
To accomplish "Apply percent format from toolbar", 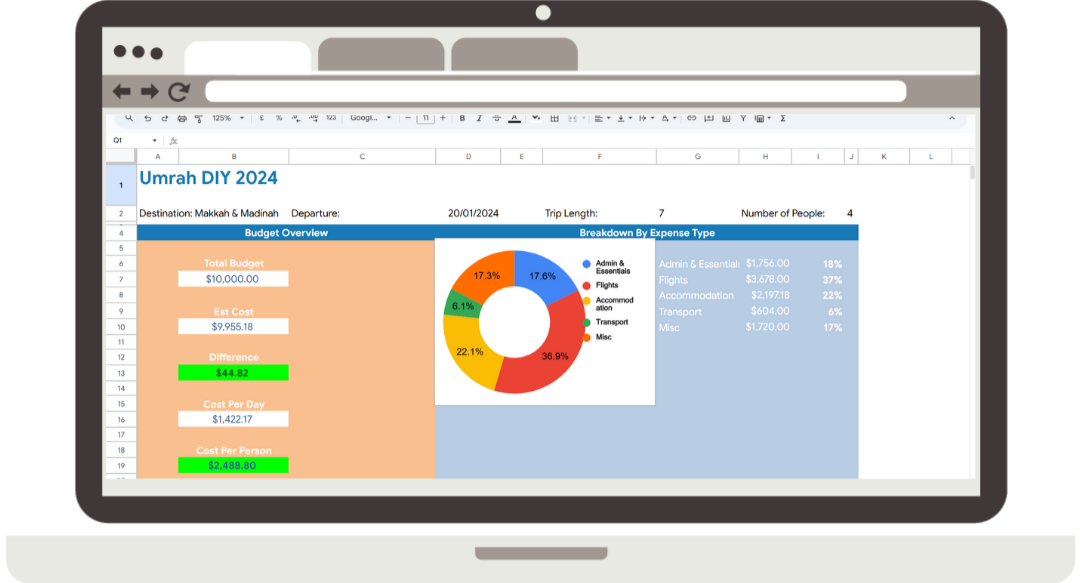I will pyautogui.click(x=279, y=118).
